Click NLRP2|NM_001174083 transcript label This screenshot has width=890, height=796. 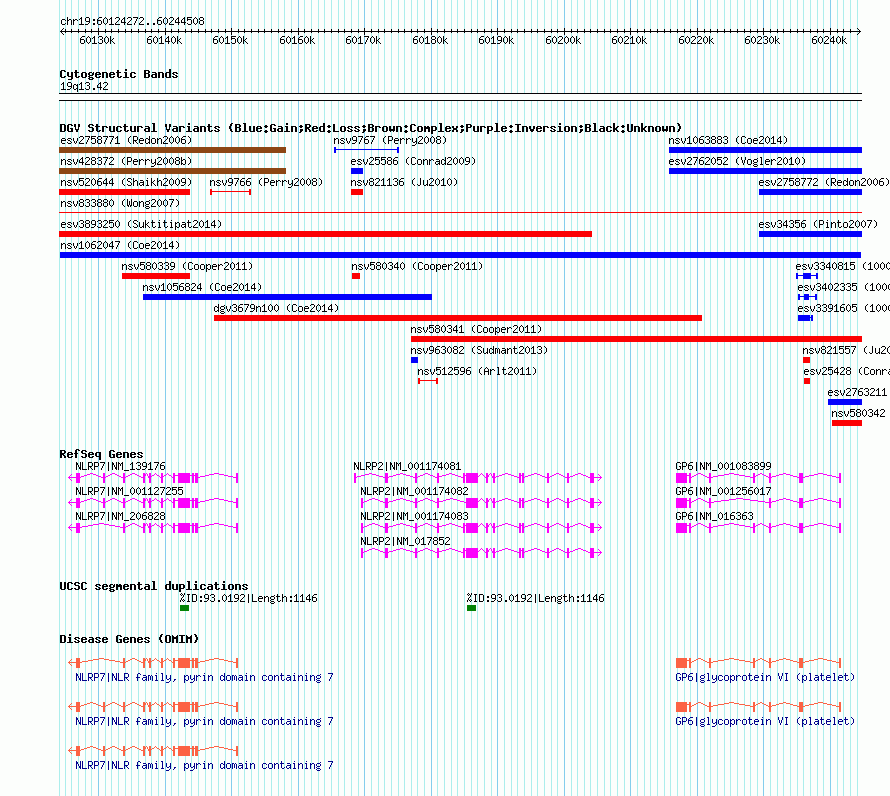pyautogui.click(x=414, y=516)
